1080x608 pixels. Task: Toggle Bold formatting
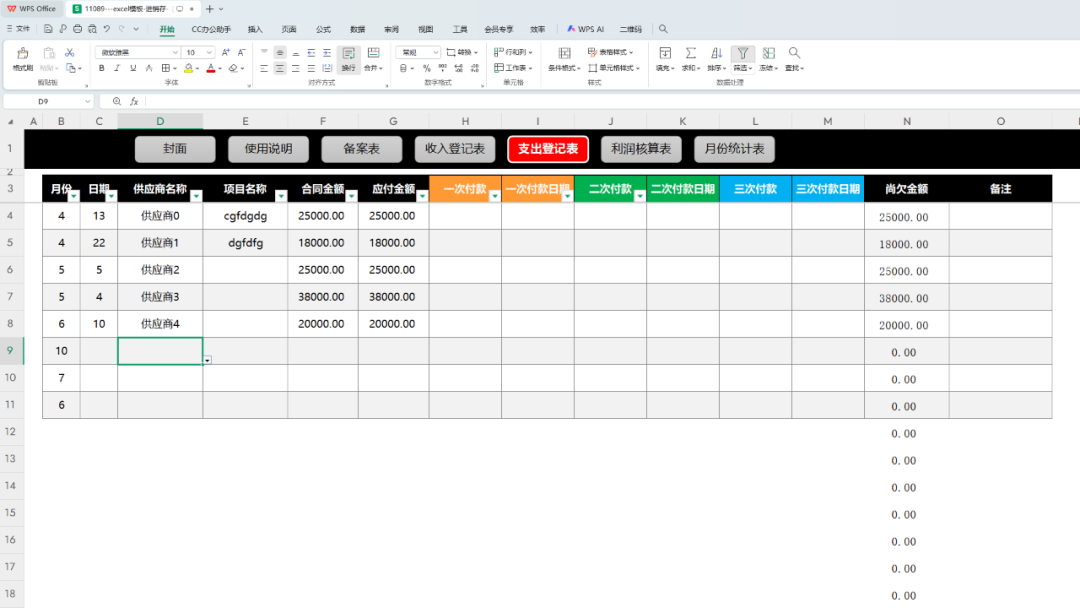tap(101, 68)
